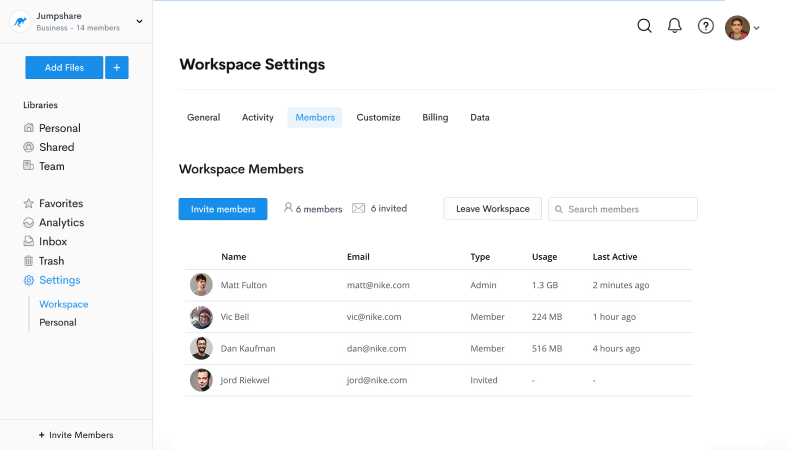
Task: Open the Shared library
Action: (x=56, y=147)
